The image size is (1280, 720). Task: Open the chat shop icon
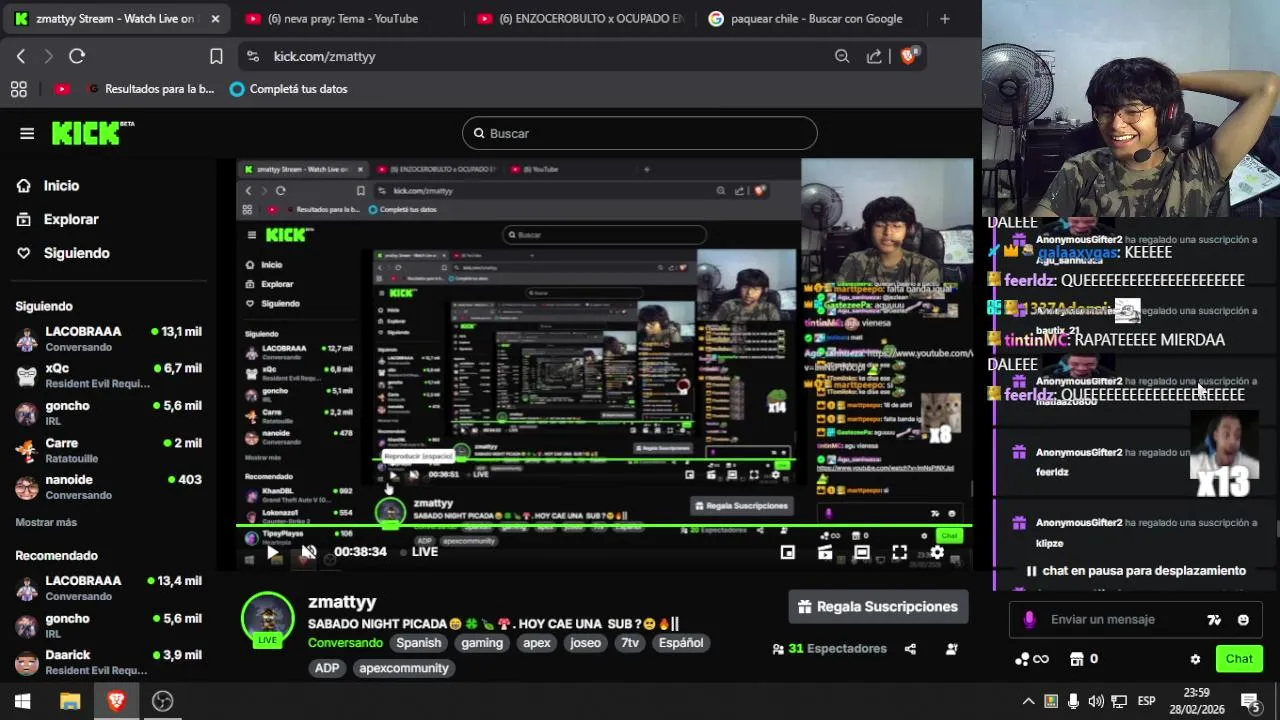point(1076,659)
